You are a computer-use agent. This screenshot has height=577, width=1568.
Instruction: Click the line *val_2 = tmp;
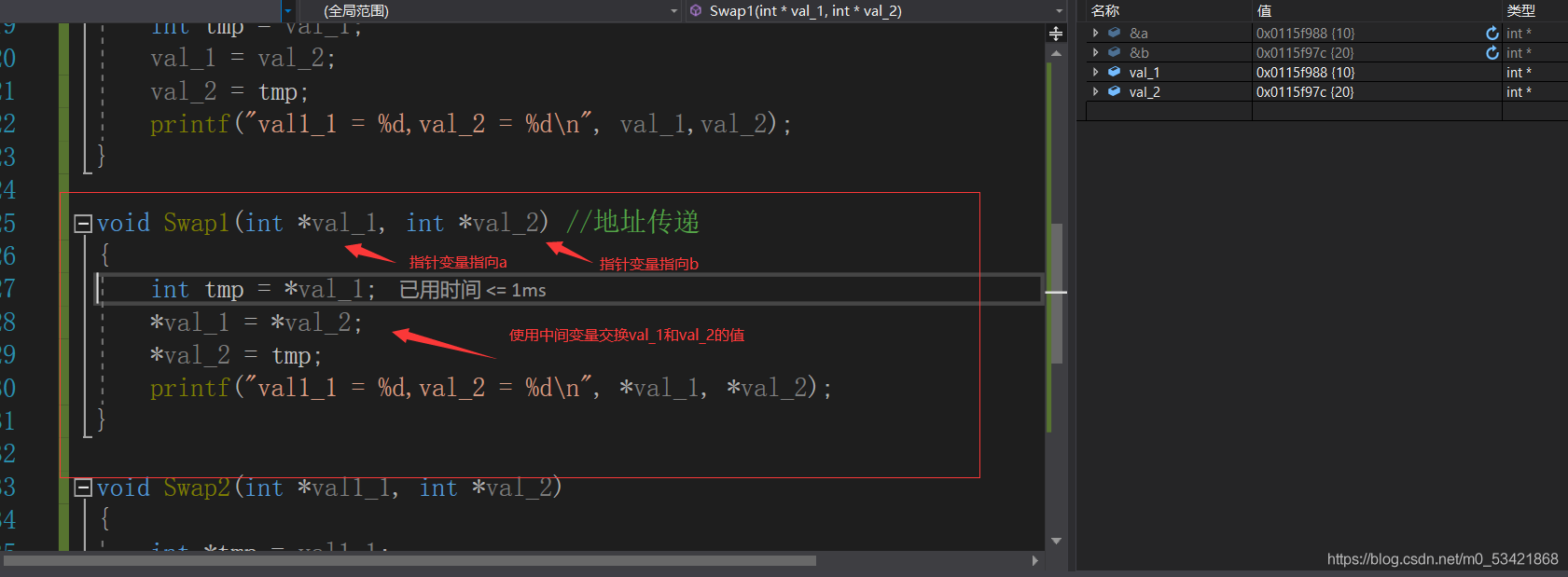tap(236, 355)
